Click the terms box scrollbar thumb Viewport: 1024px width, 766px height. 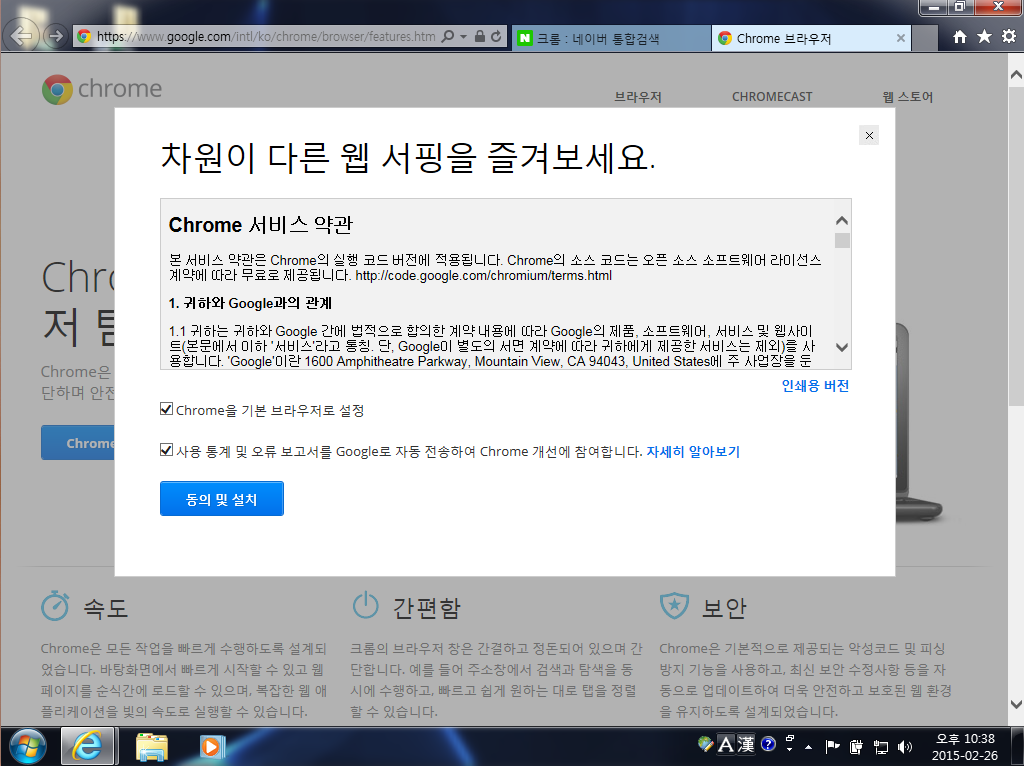842,240
